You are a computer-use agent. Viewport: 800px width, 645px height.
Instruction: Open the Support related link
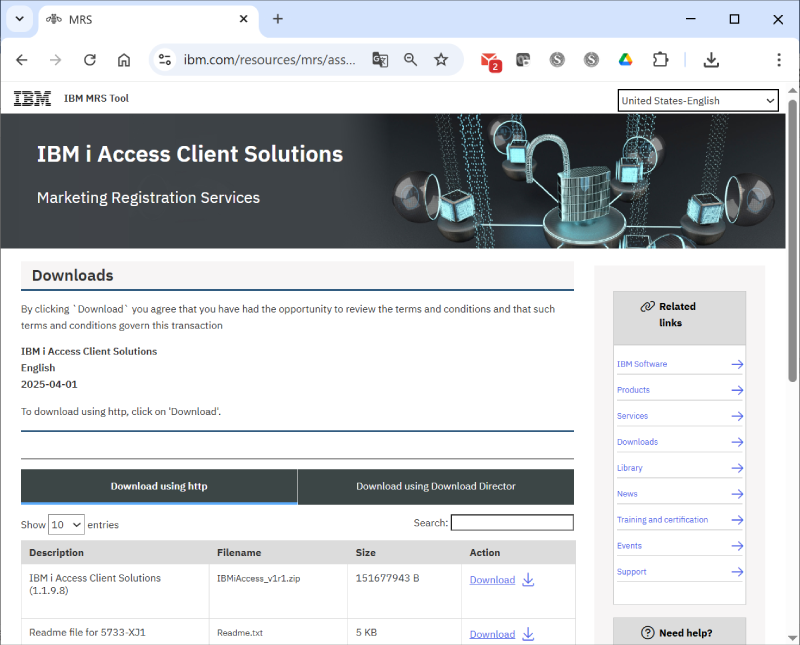tap(632, 572)
